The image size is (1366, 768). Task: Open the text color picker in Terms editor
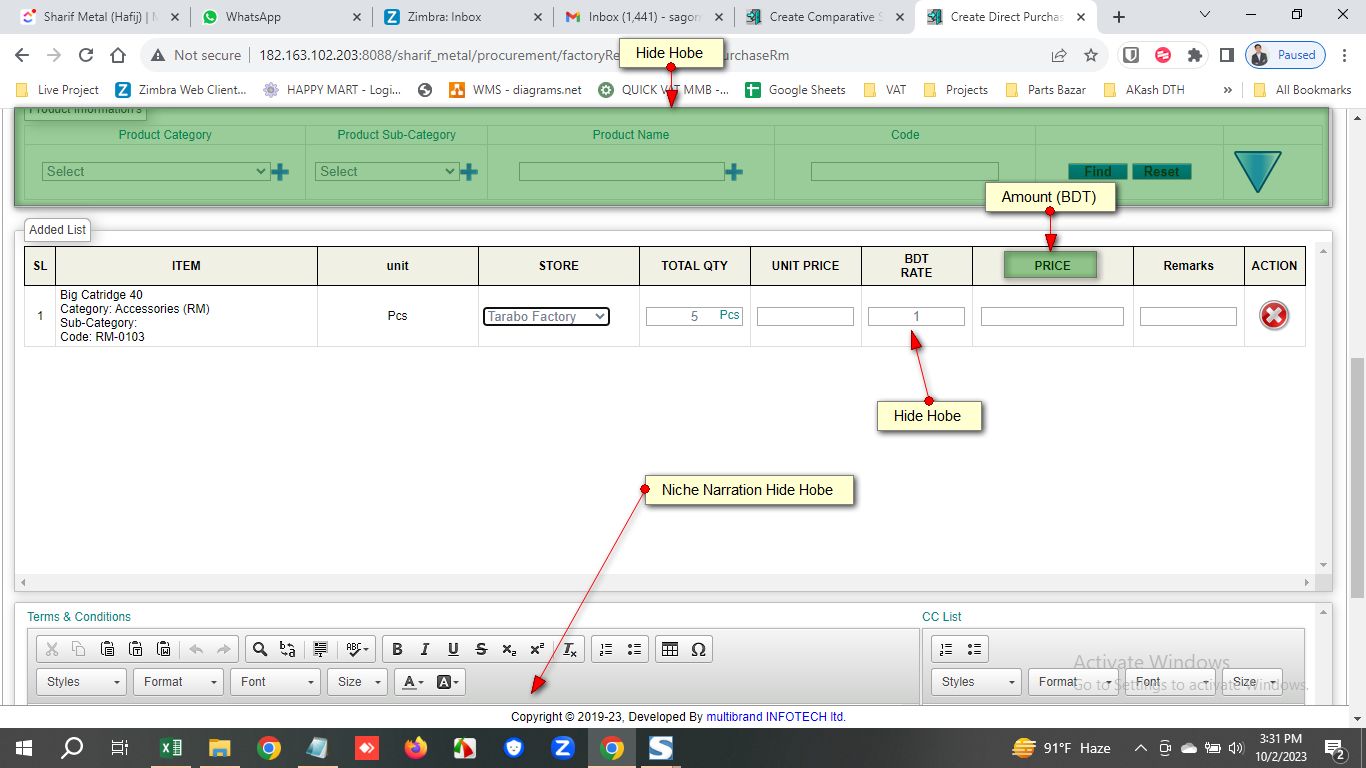pos(412,682)
